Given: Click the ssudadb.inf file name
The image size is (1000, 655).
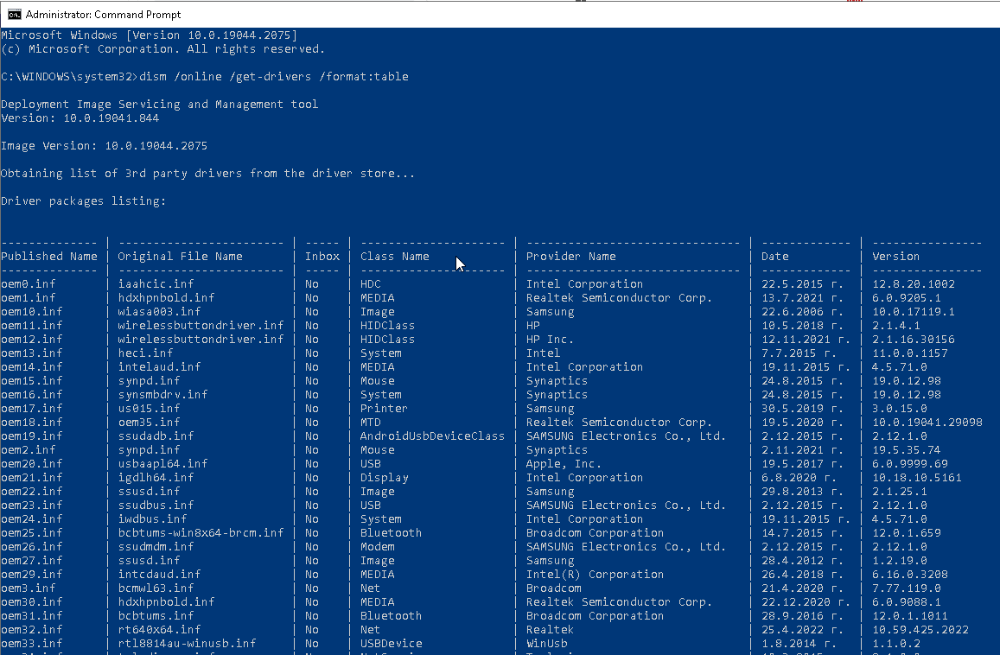Looking at the screenshot, I should coord(156,436).
